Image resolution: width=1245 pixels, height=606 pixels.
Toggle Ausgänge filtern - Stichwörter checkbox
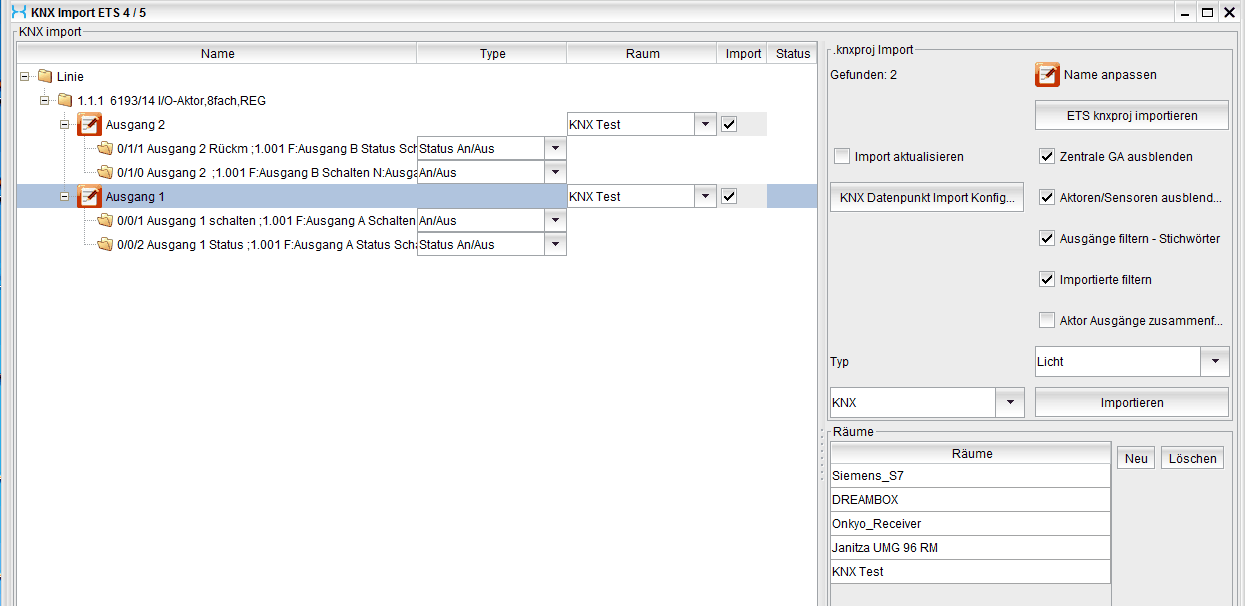click(x=1047, y=238)
